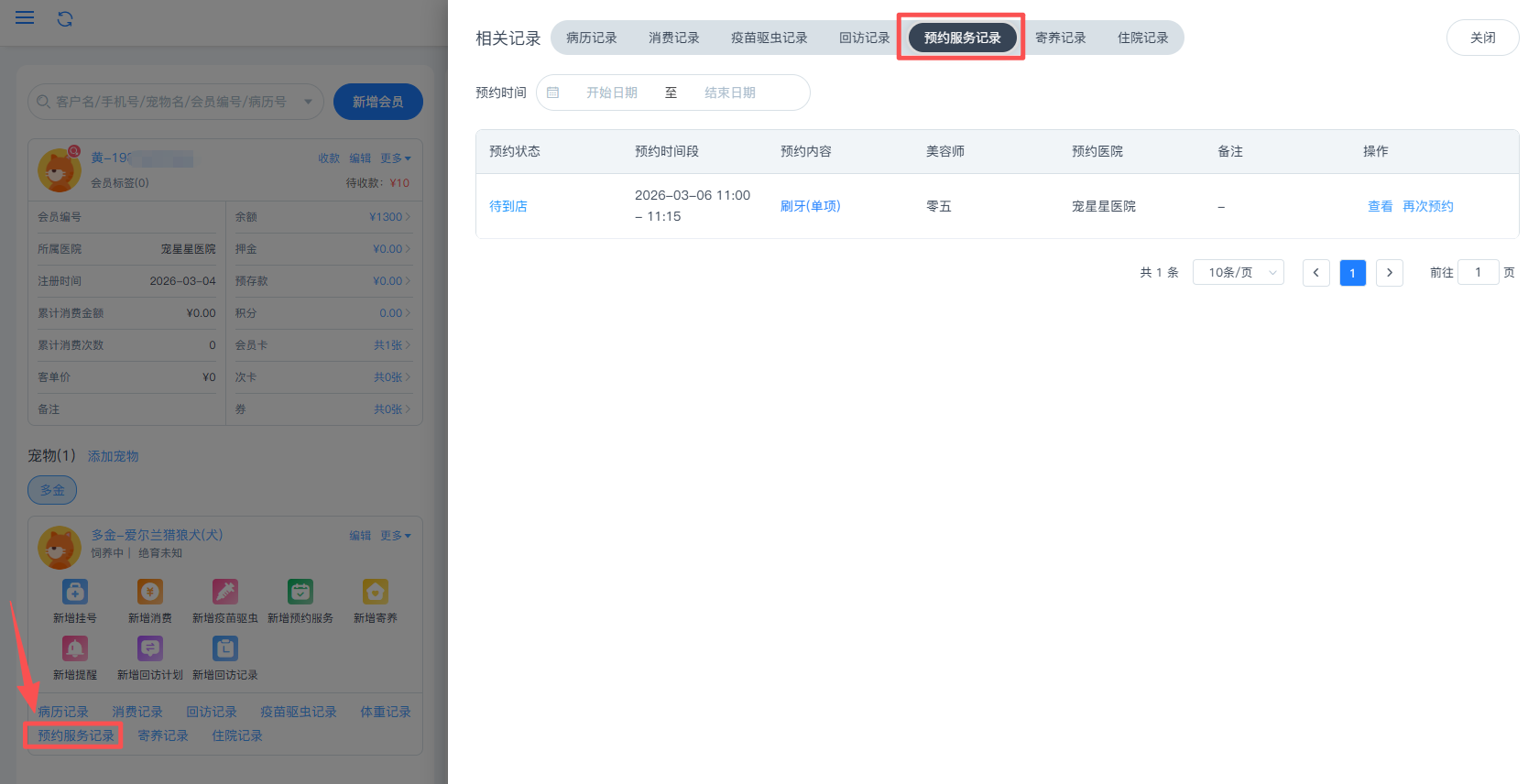Expand the search type dropdown arrow
1539x784 pixels.
pos(309,102)
